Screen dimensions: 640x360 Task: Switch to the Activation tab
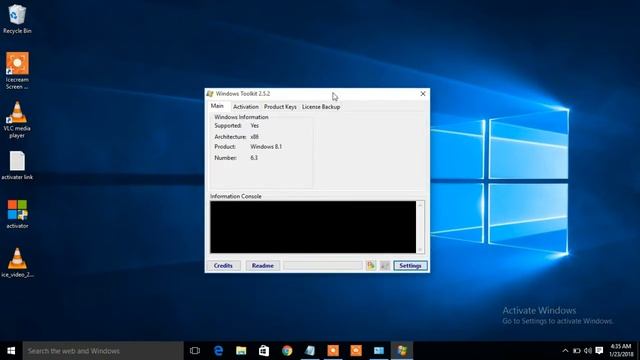pos(246,107)
